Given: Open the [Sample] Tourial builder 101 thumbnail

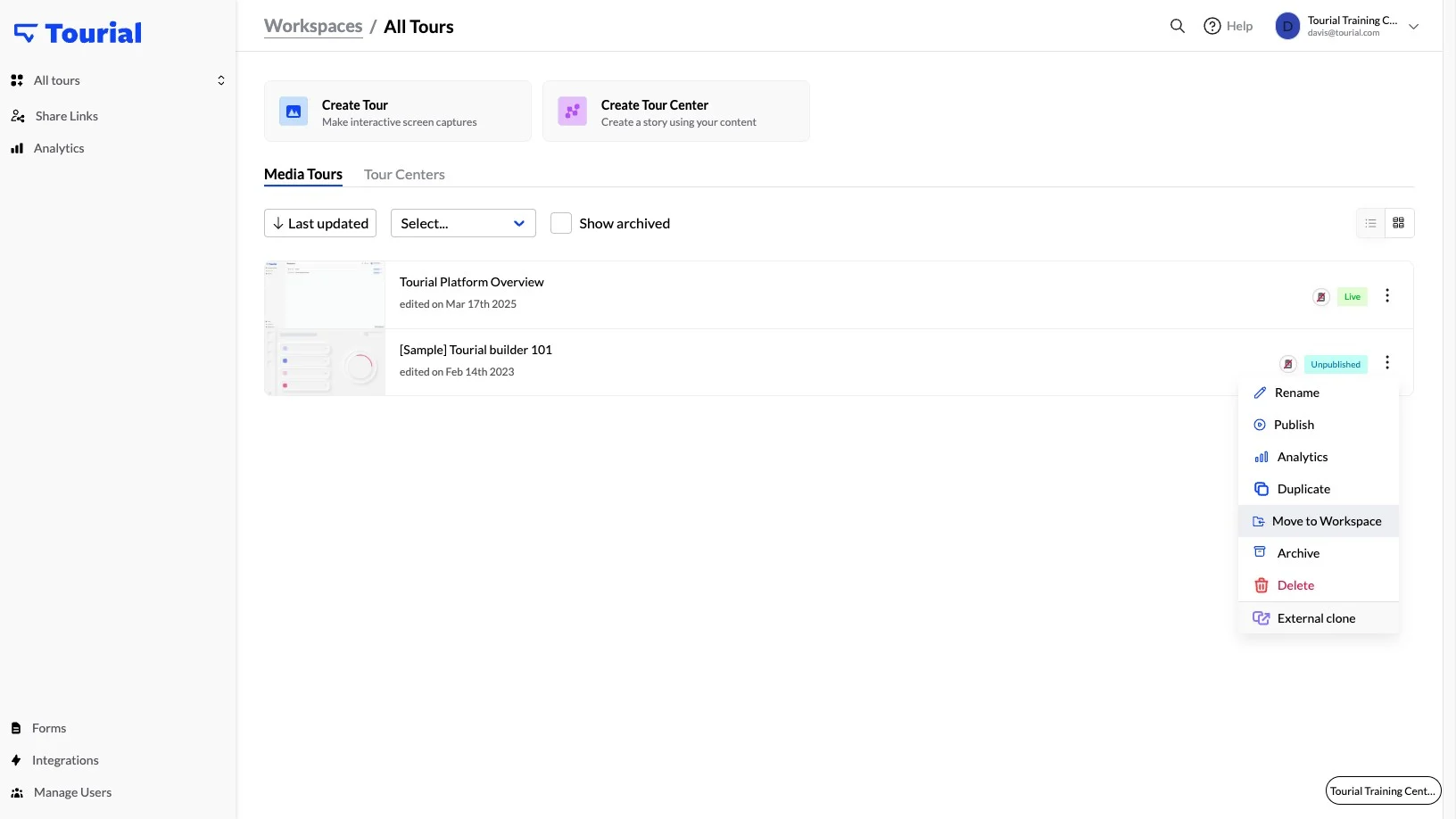Looking at the screenshot, I should [325, 362].
